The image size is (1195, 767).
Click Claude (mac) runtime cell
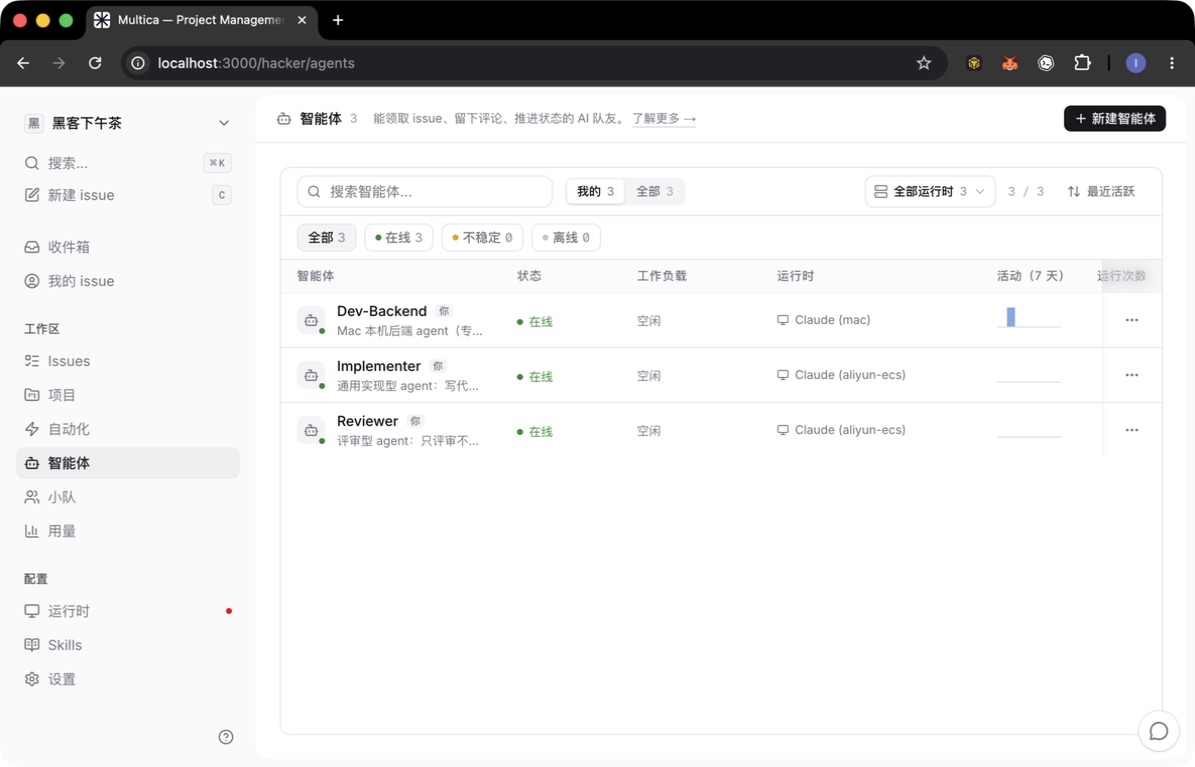pyautogui.click(x=823, y=319)
